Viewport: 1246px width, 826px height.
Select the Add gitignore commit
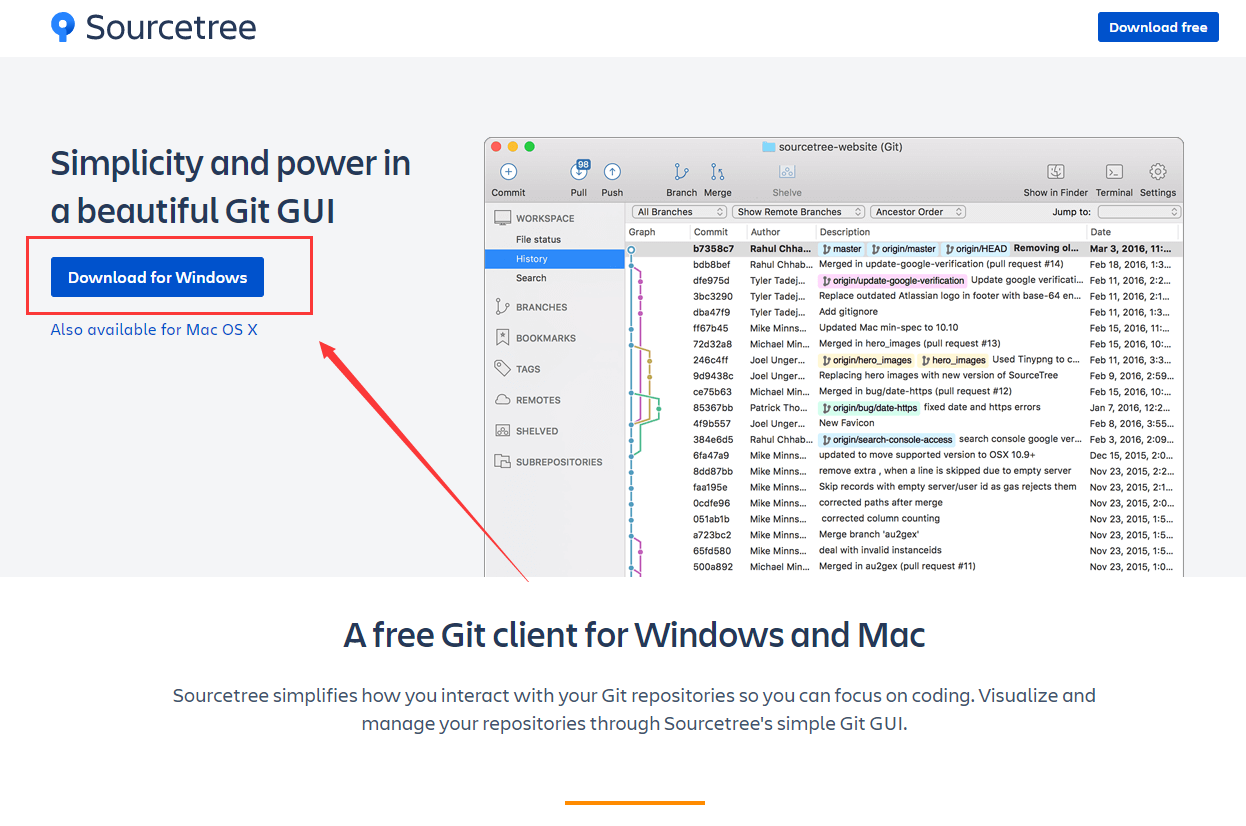pos(904,312)
